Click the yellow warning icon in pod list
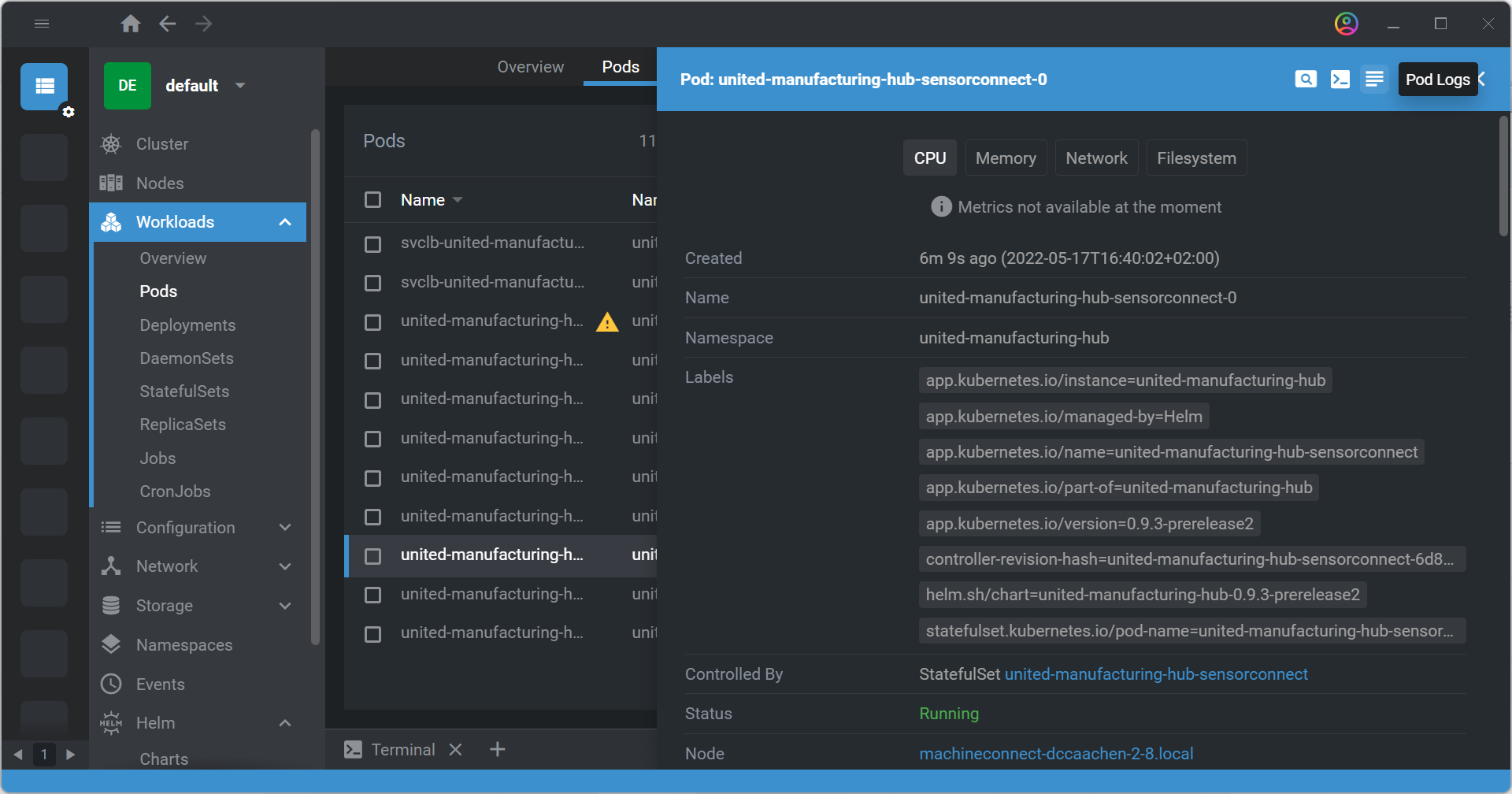Screen dimensions: 1512x794 coord(607,322)
